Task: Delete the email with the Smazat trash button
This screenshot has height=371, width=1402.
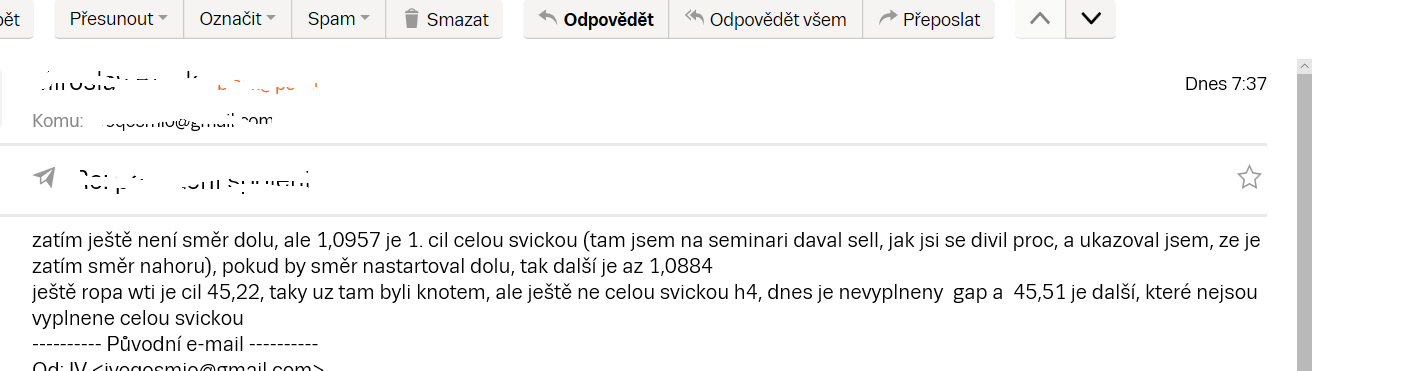Action: point(444,19)
